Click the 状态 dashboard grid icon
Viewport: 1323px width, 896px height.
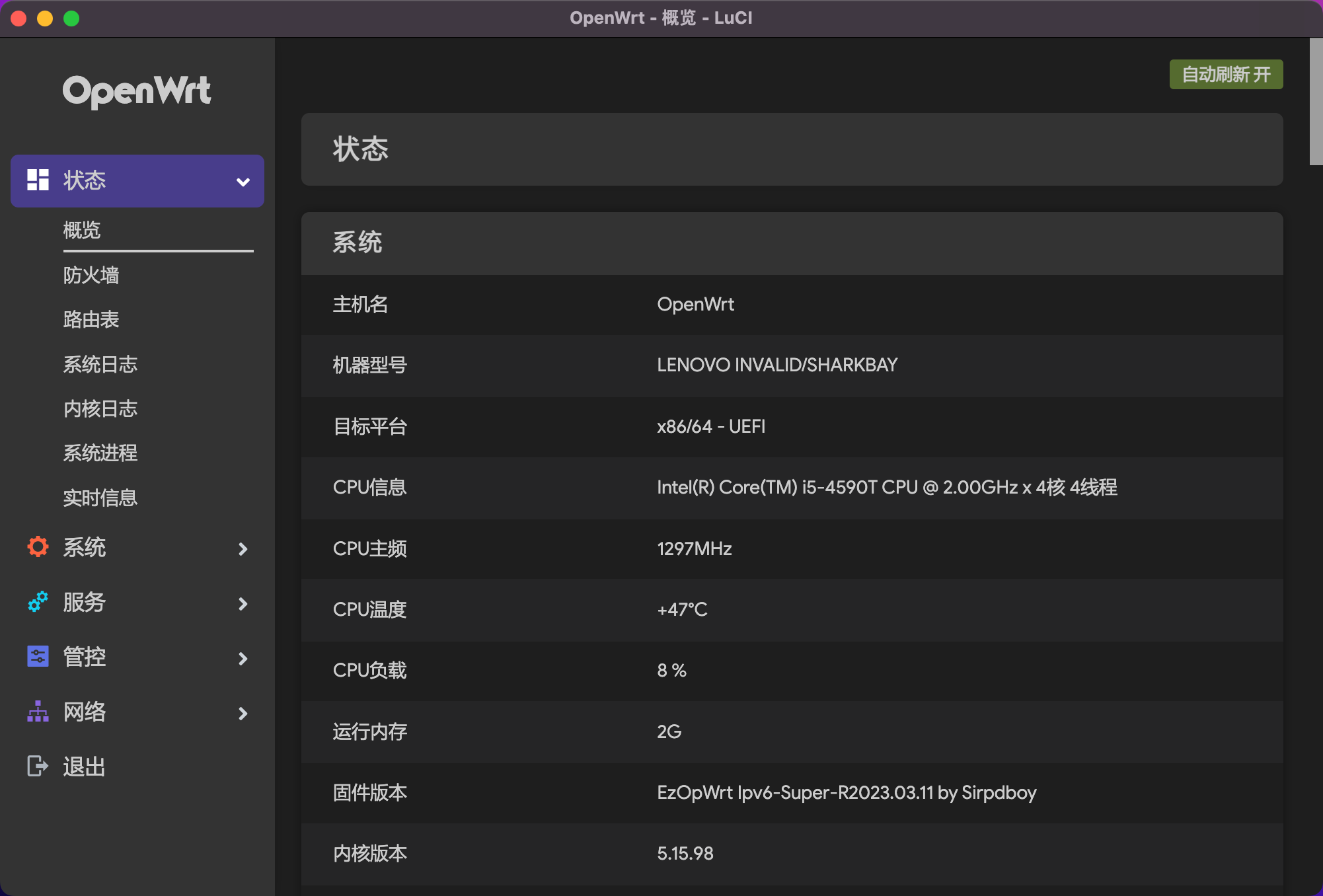38,180
